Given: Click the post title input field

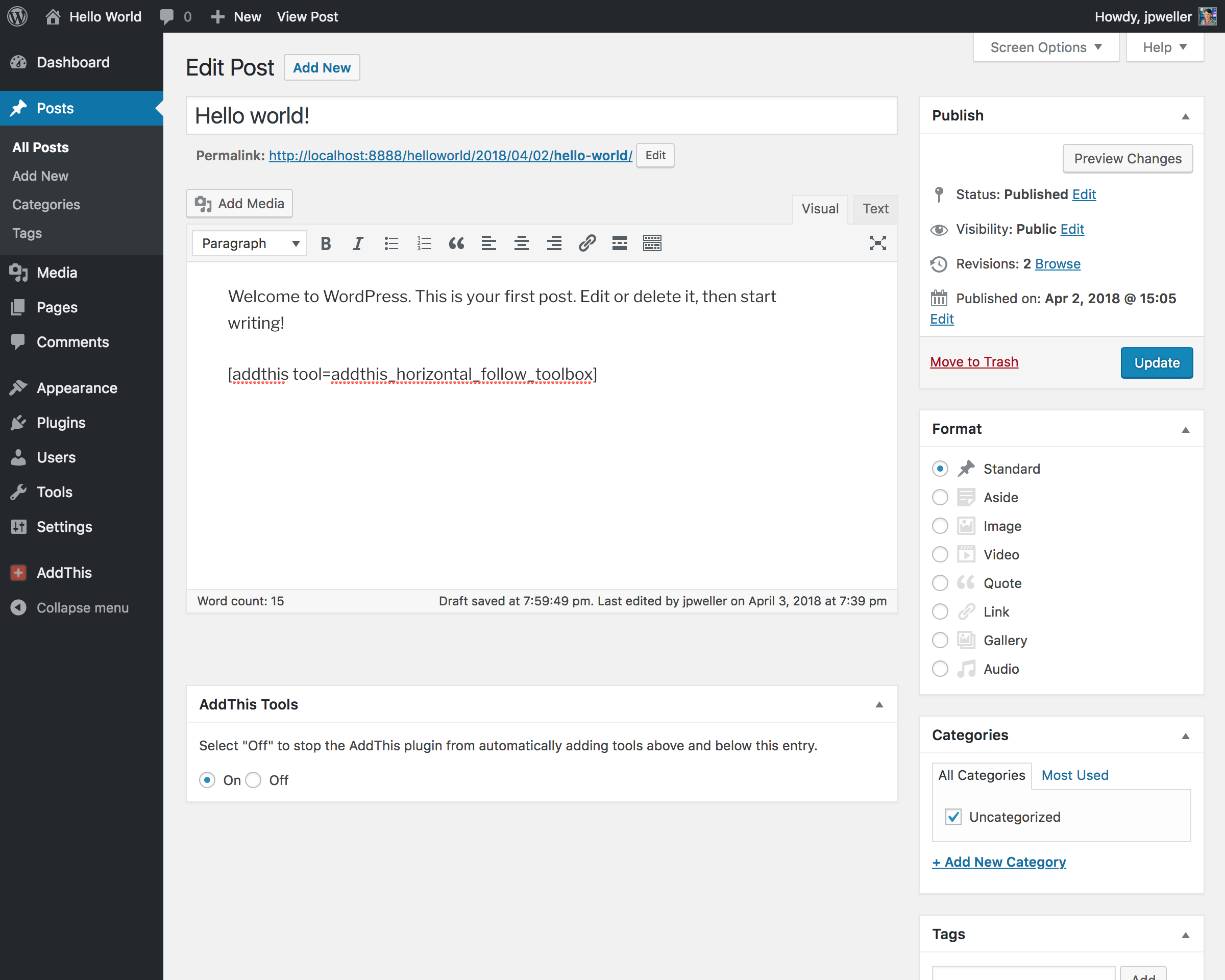Looking at the screenshot, I should click(542, 116).
